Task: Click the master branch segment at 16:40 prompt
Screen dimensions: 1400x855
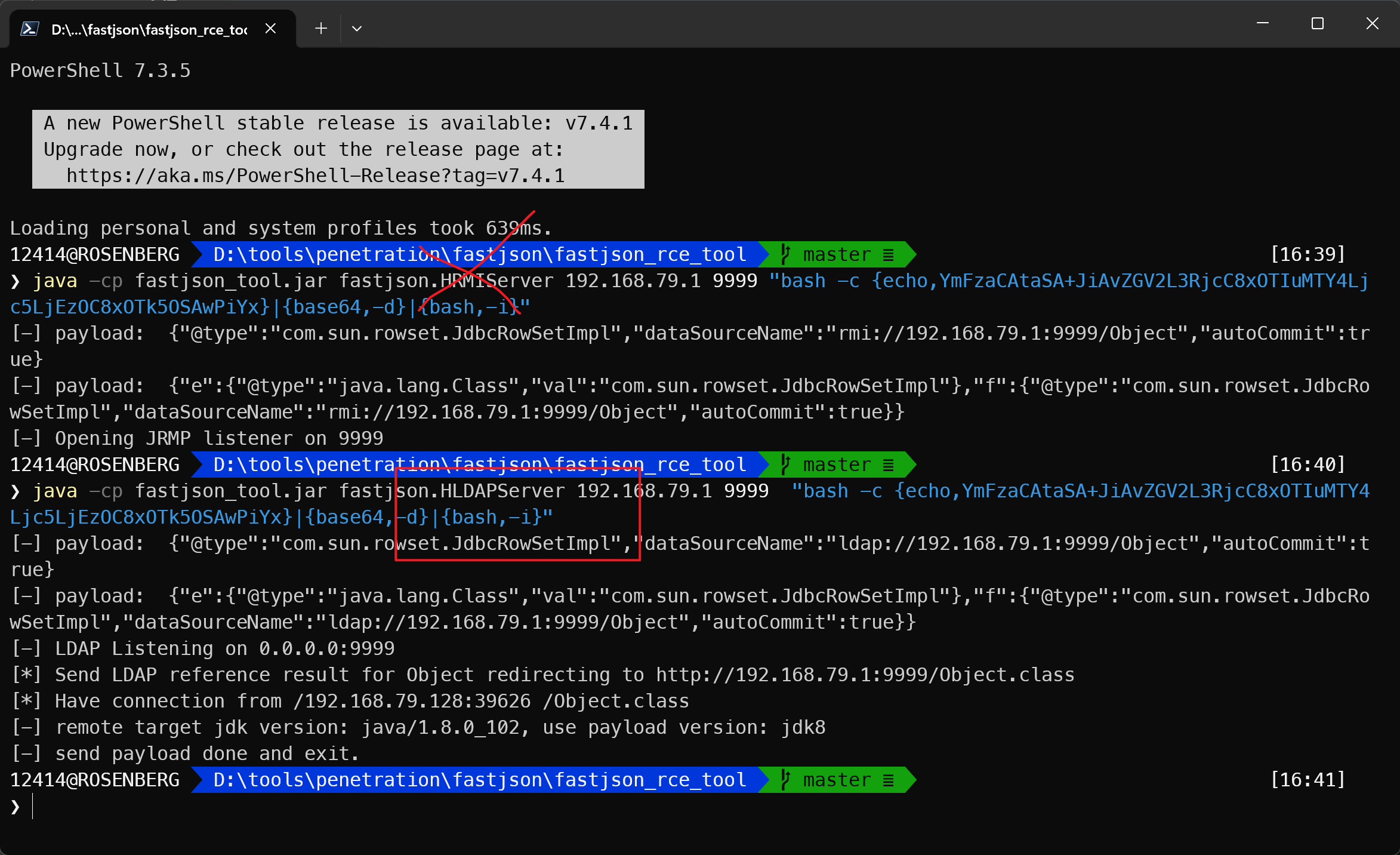Action: 837,465
